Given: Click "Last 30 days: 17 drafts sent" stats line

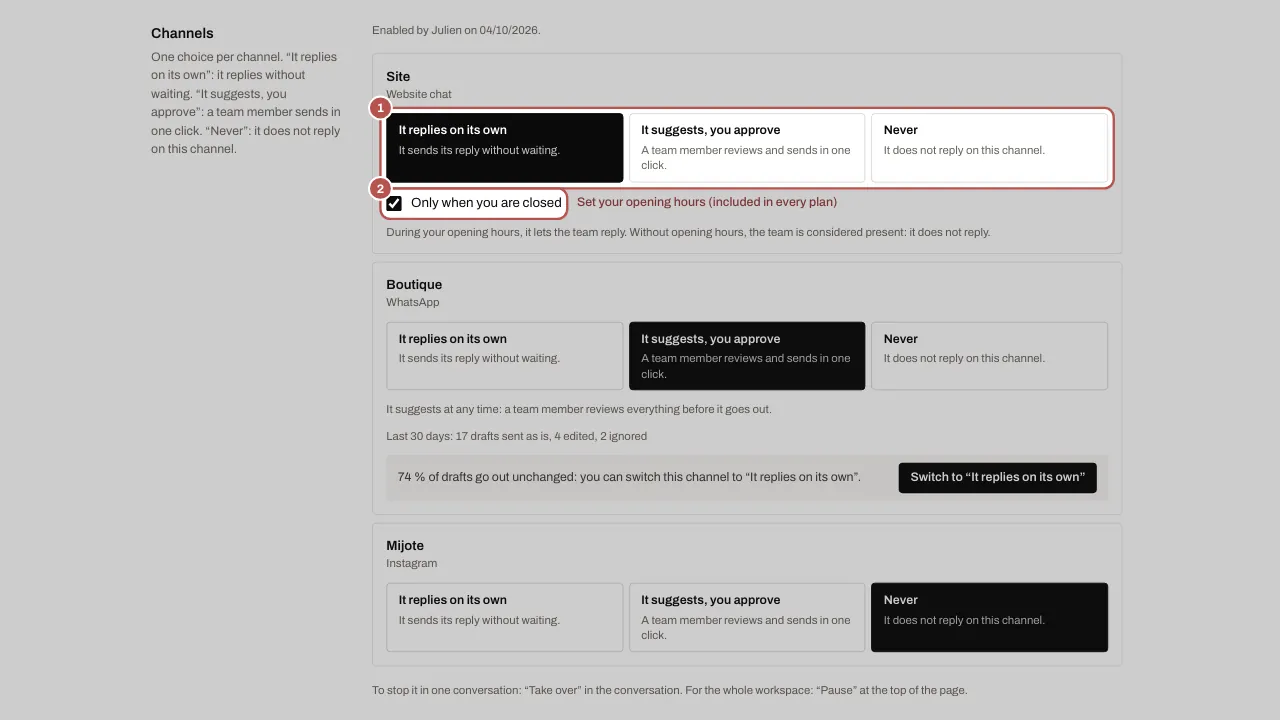Looking at the screenshot, I should tap(516, 436).
